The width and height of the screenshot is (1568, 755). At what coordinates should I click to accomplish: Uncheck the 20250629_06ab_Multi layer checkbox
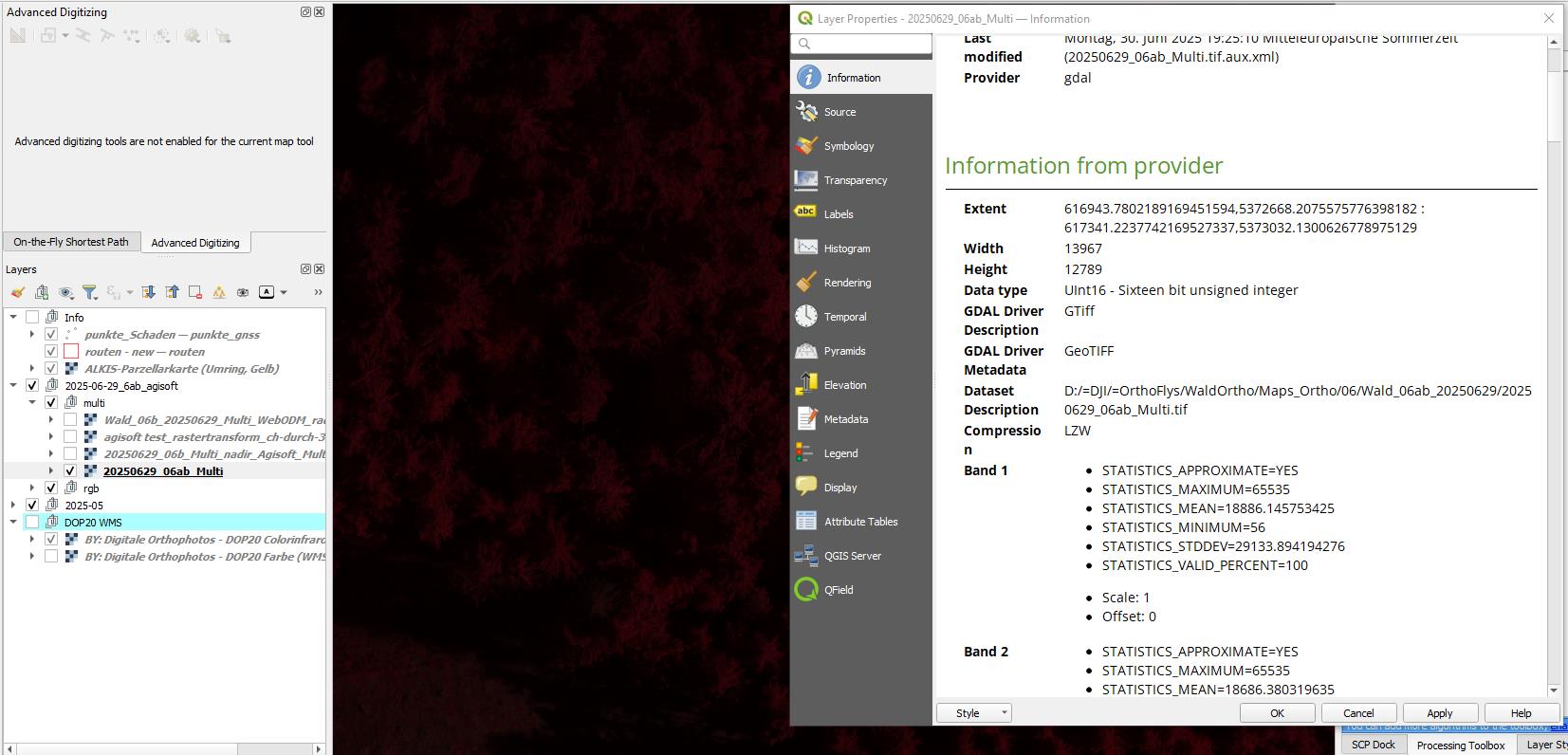click(x=70, y=470)
